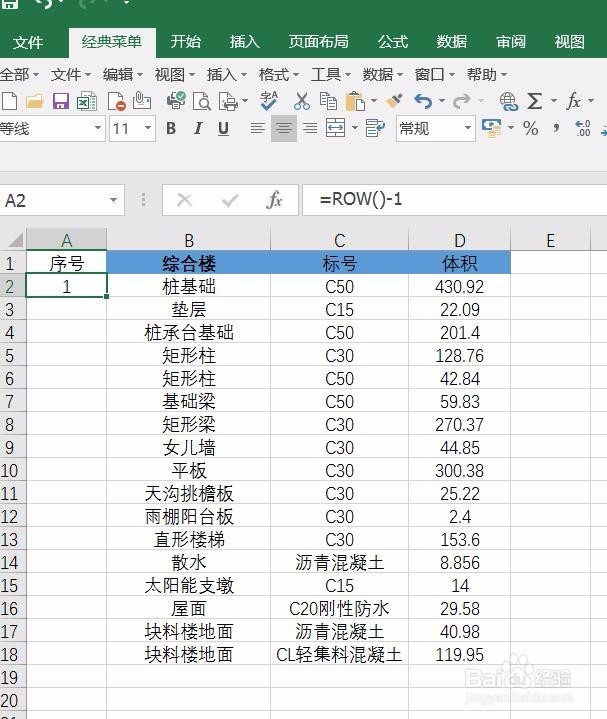Click into the formula bar =ROW()-1
607x719 pixels.
point(454,199)
